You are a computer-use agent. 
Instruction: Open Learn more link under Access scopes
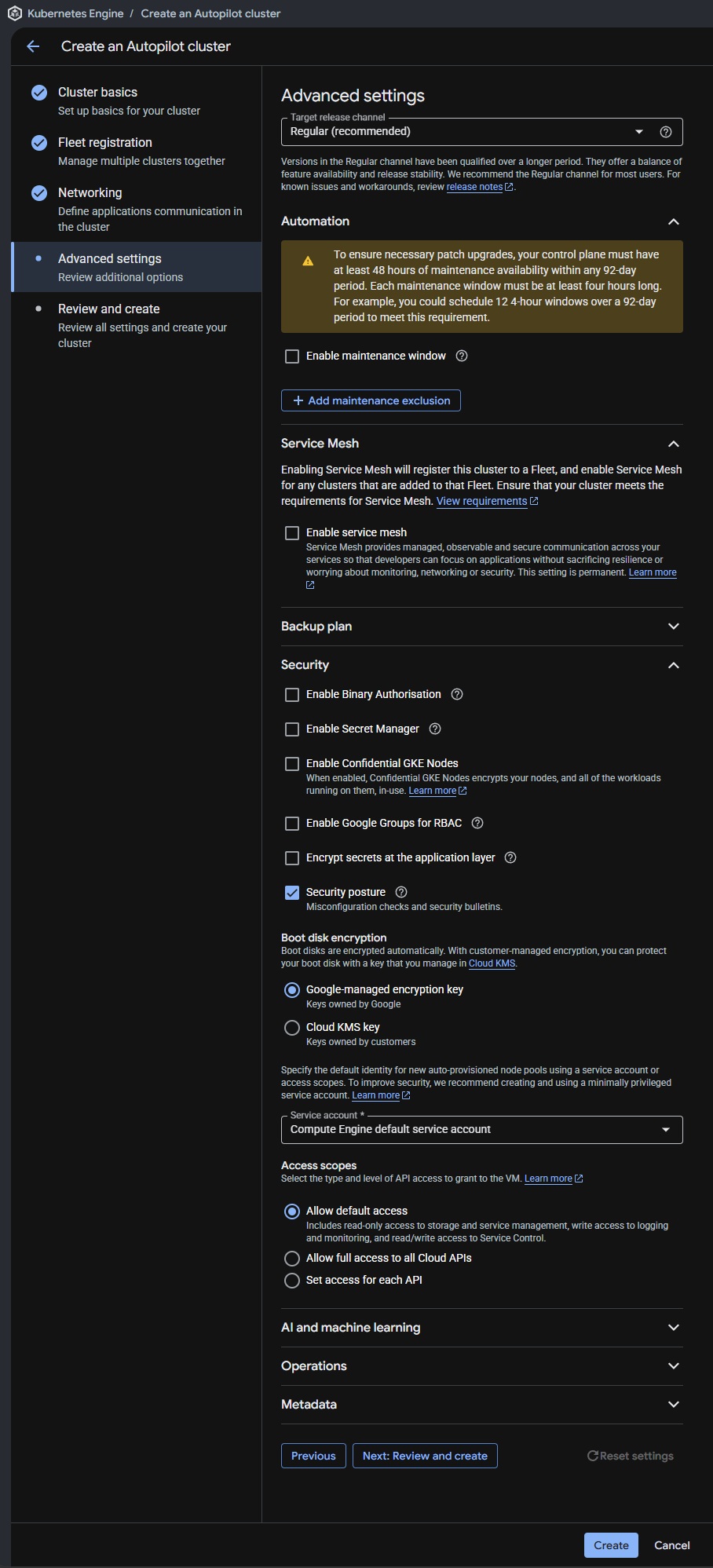click(548, 1179)
